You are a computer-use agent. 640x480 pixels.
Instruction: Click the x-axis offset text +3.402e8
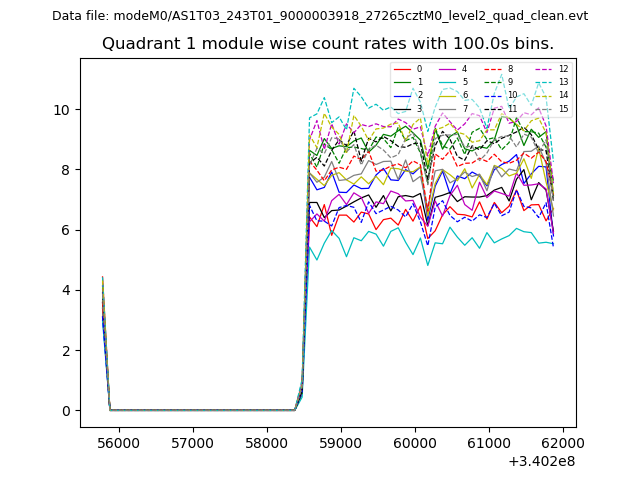(x=541, y=460)
